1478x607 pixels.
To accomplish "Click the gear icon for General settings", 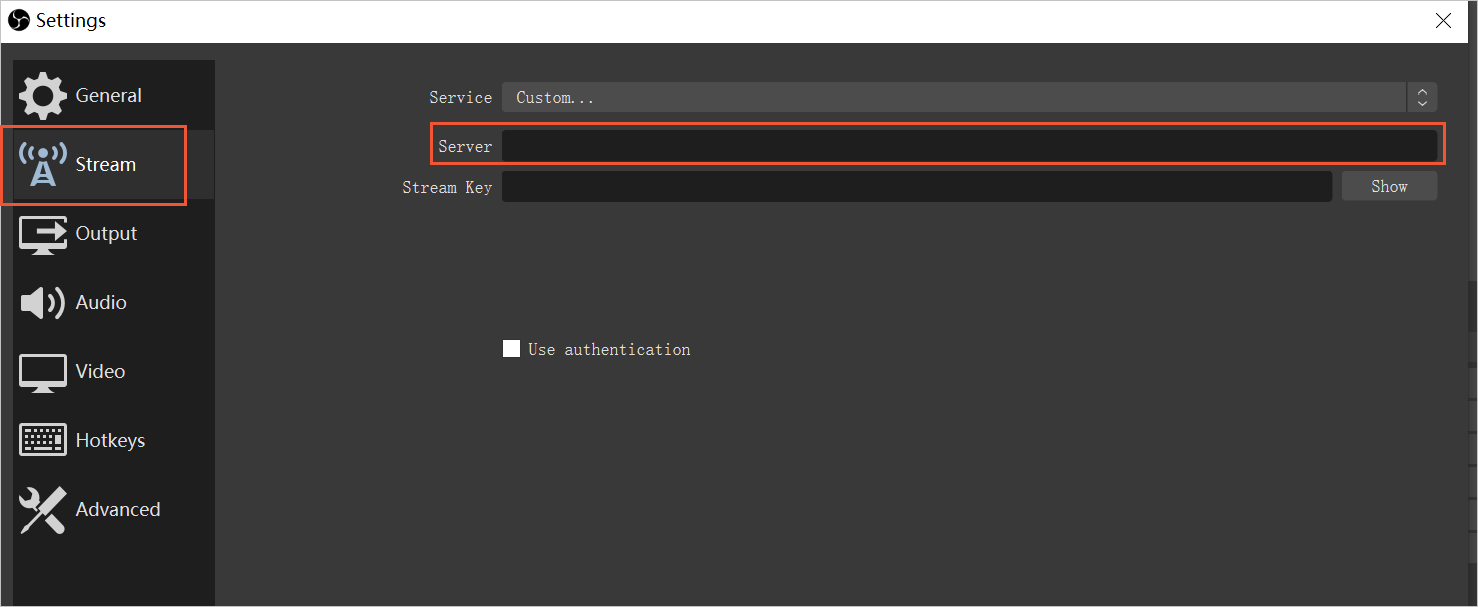I will point(42,96).
